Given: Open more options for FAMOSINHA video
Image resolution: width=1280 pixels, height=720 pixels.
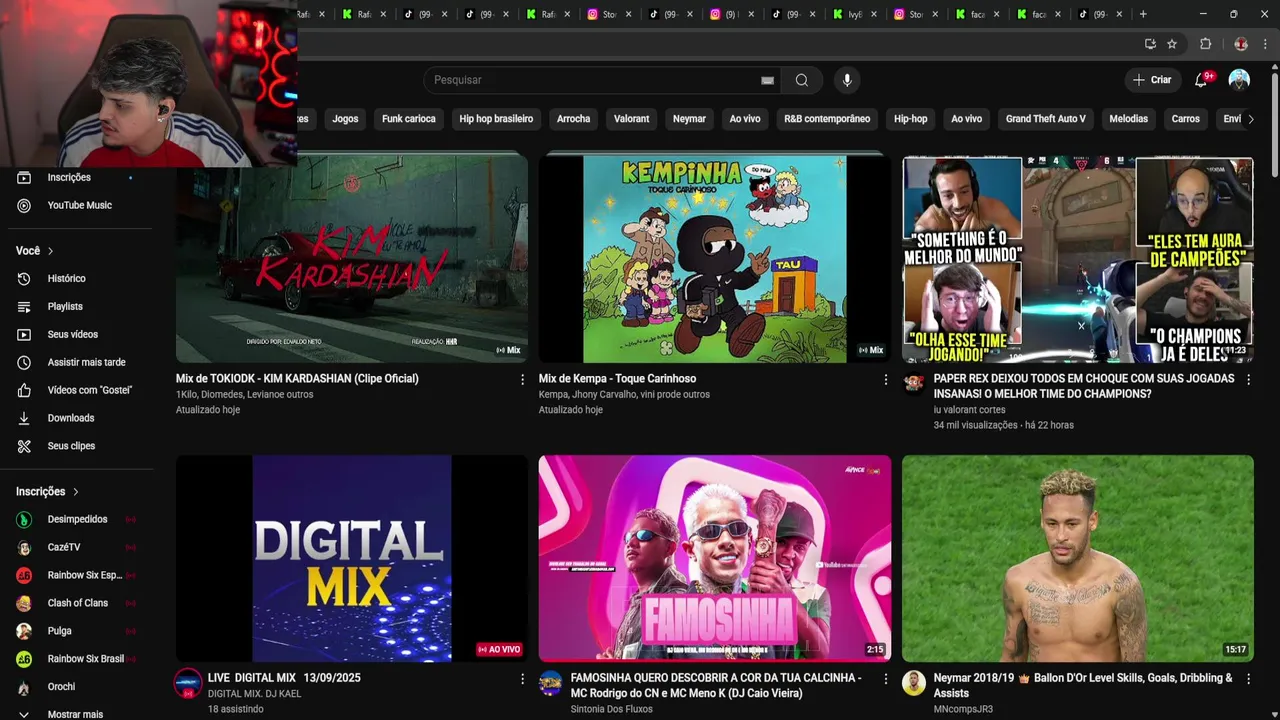Looking at the screenshot, I should coord(885,679).
